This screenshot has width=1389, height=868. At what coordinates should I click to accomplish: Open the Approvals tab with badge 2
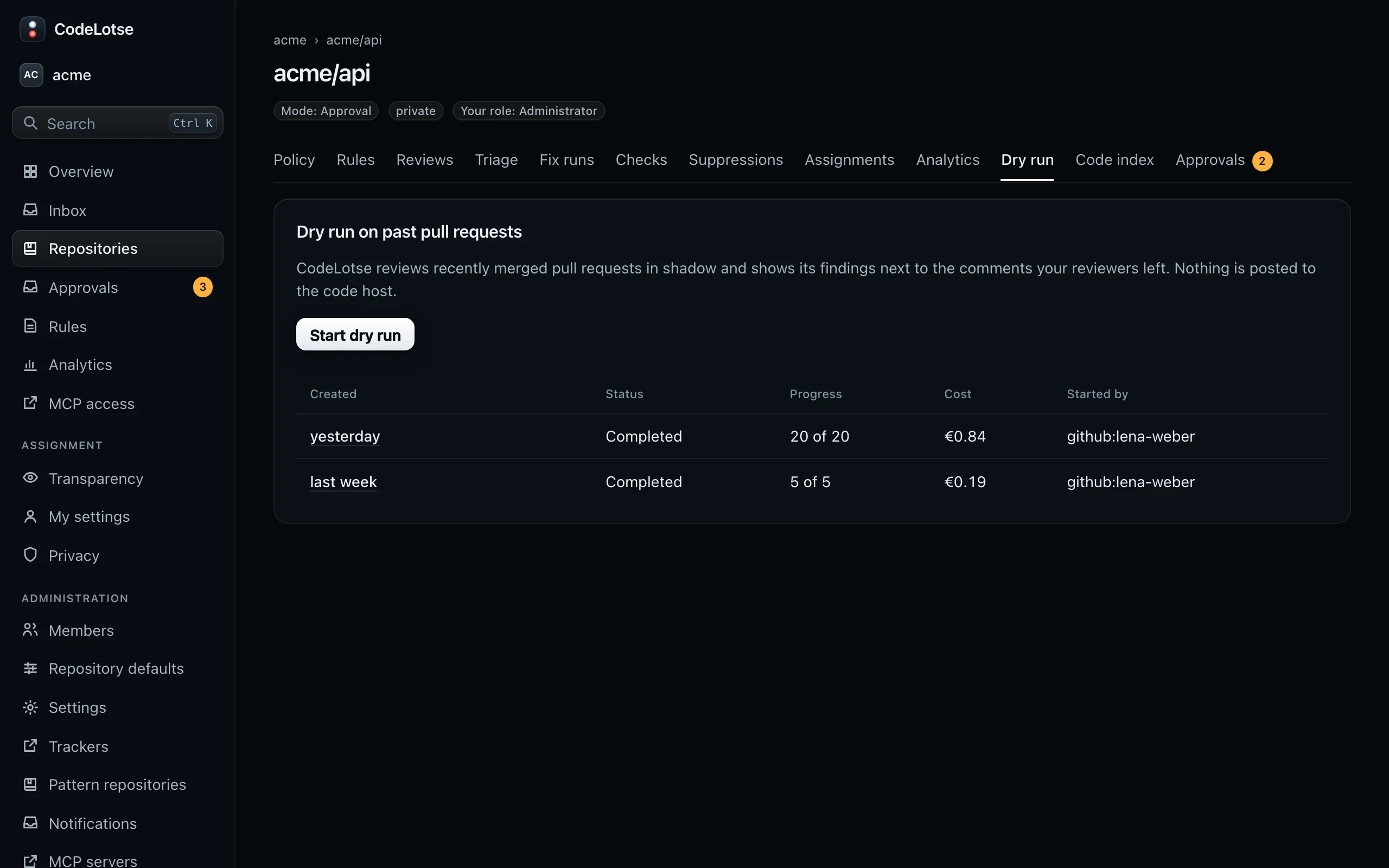pos(1224,160)
